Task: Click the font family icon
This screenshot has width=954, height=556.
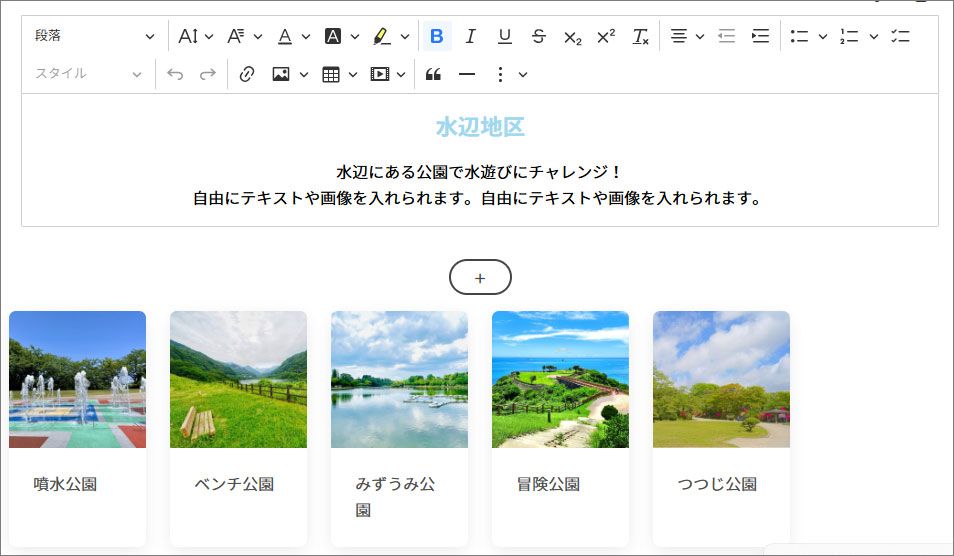Action: (236, 36)
